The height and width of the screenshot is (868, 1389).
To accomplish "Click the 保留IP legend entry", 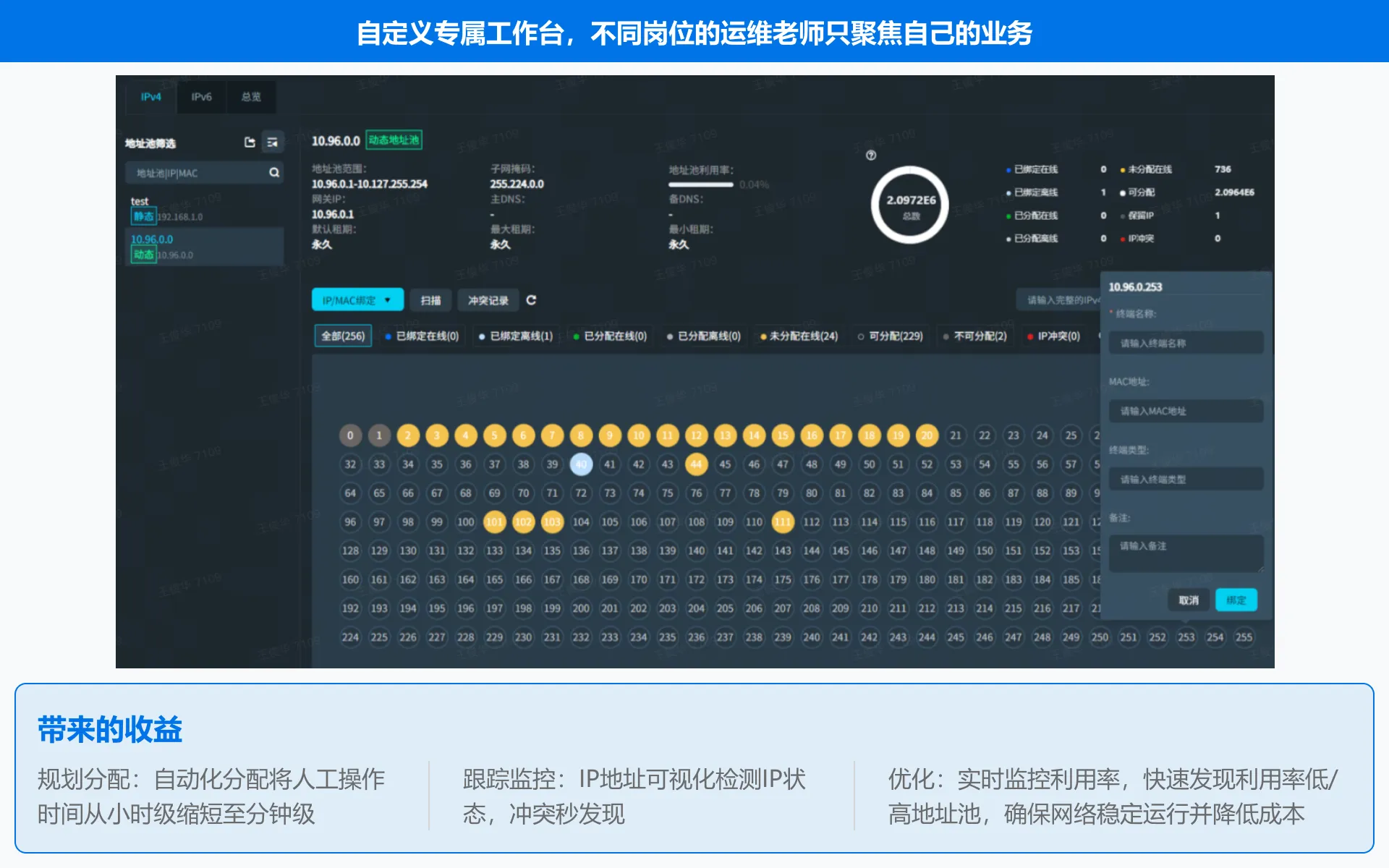I will point(1137,216).
